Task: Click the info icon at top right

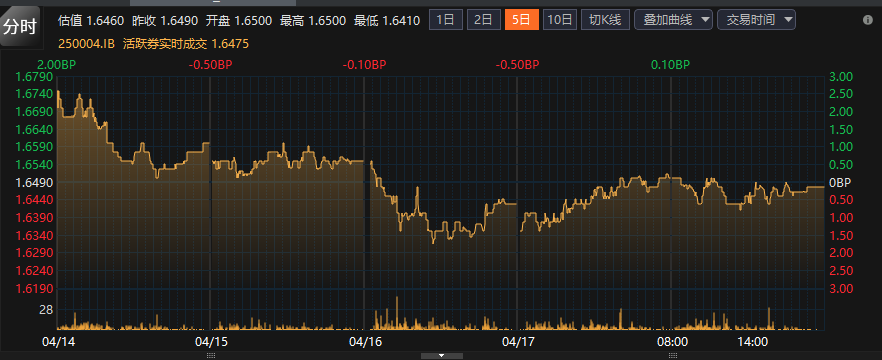Action: (867, 20)
